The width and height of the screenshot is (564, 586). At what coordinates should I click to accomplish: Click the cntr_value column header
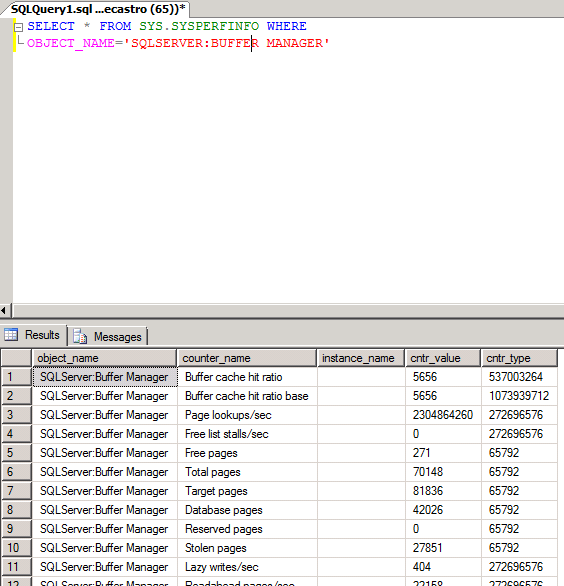pyautogui.click(x=443, y=358)
